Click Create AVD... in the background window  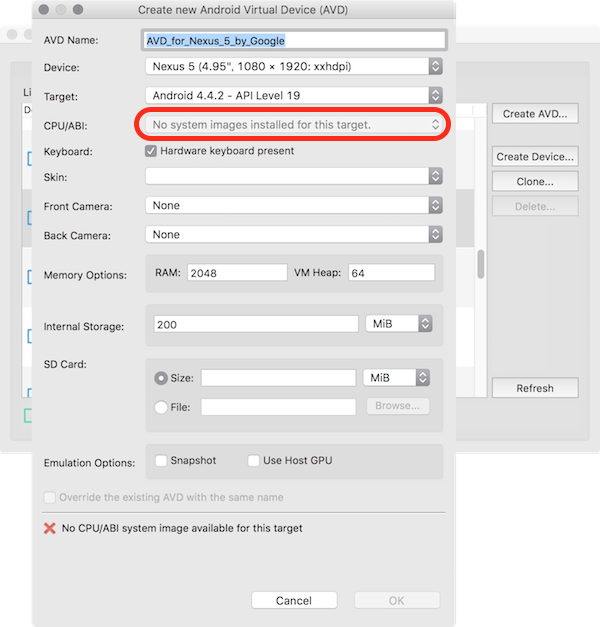[x=535, y=114]
